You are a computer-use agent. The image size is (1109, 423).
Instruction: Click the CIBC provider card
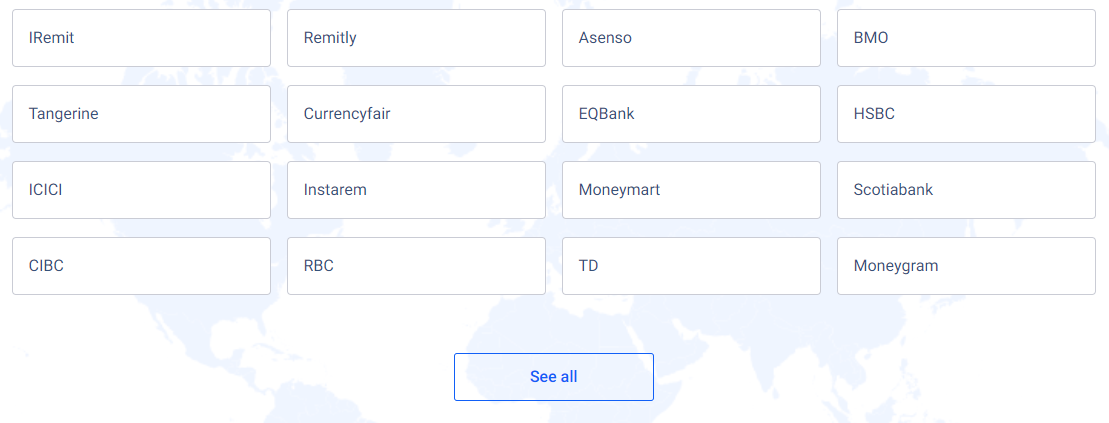141,266
